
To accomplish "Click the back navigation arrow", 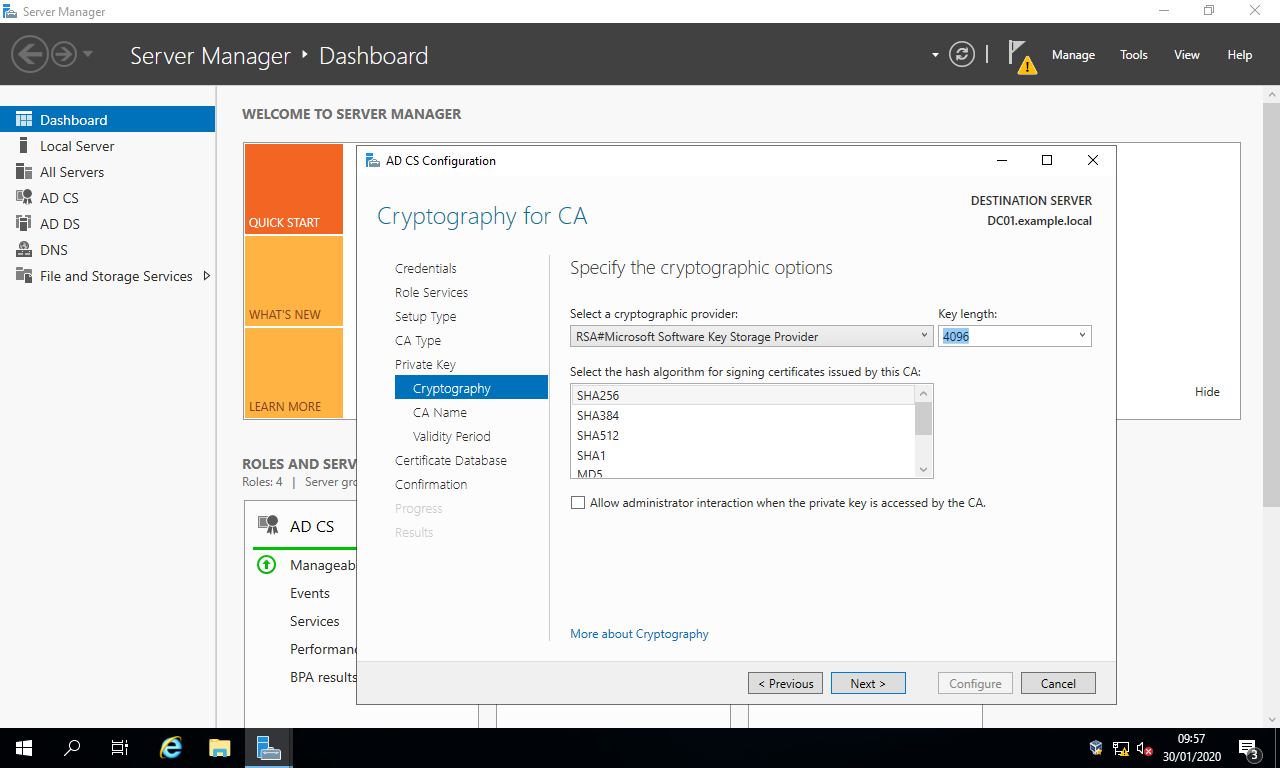I will click(30, 54).
